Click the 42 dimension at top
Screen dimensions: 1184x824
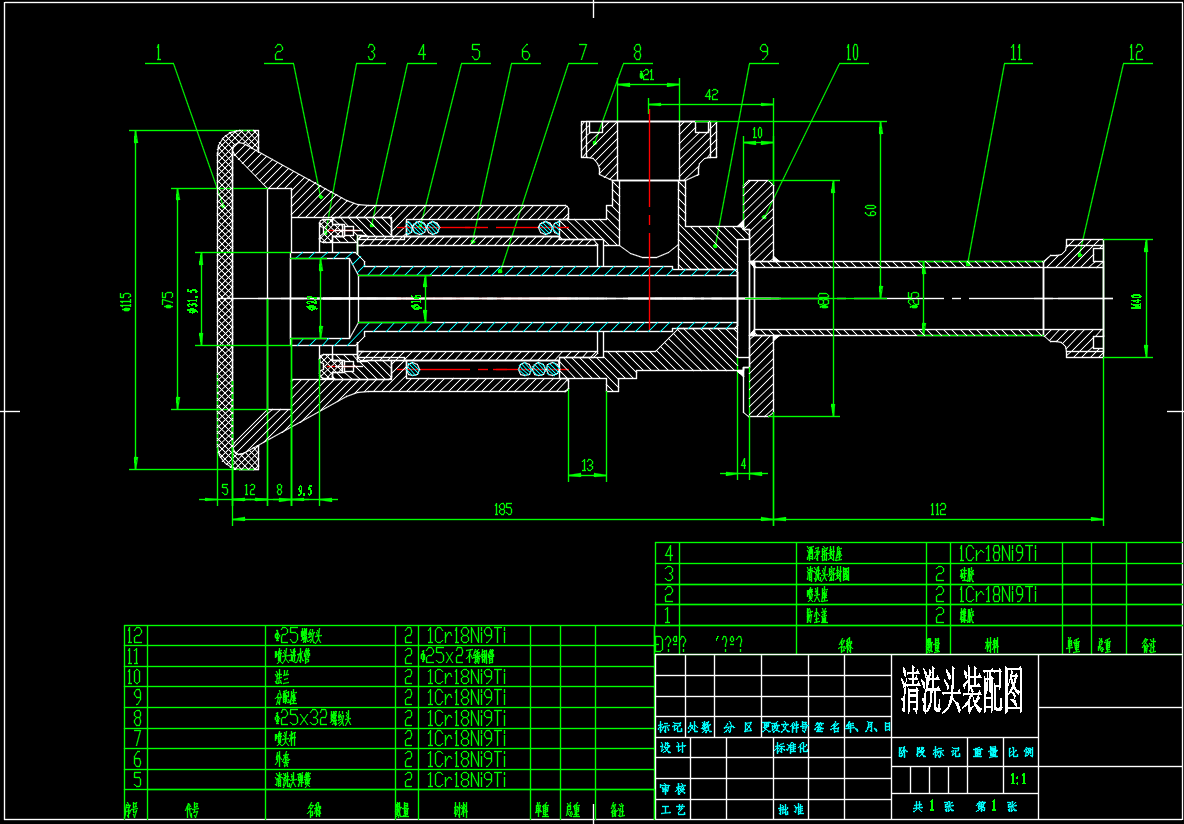[x=711, y=95]
